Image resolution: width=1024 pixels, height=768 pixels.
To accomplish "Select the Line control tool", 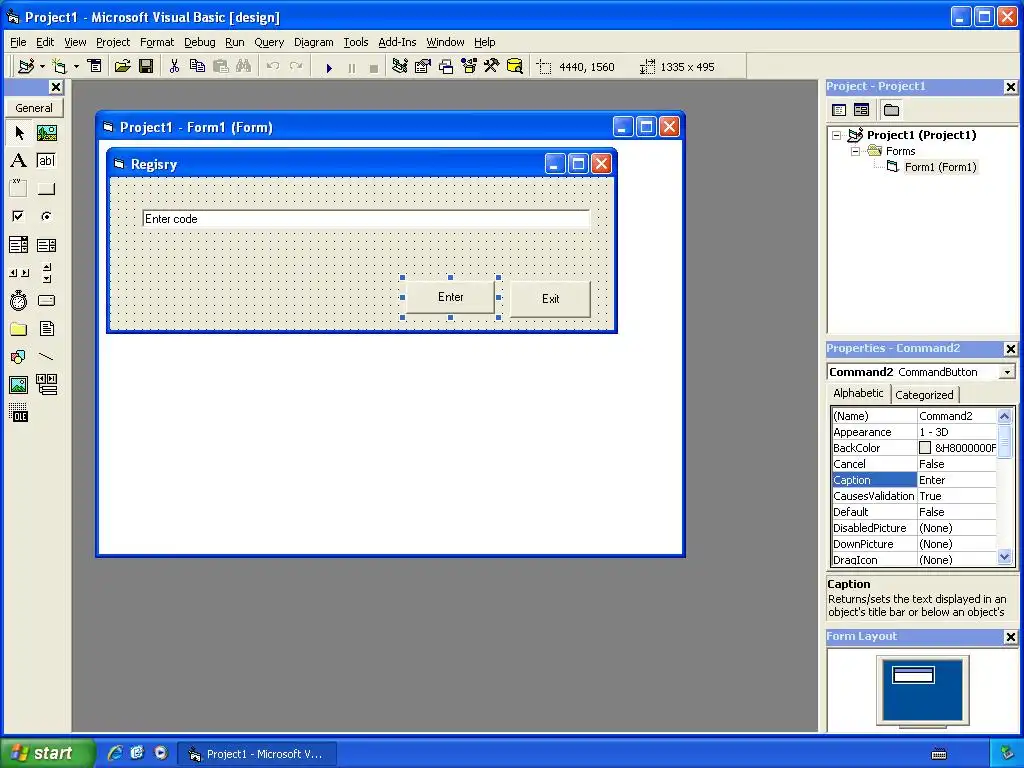I will click(x=46, y=357).
